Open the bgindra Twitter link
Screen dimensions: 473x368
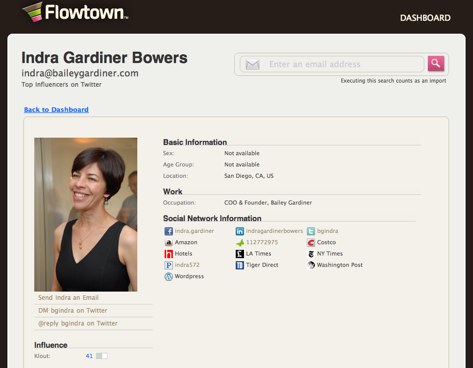pos(327,231)
